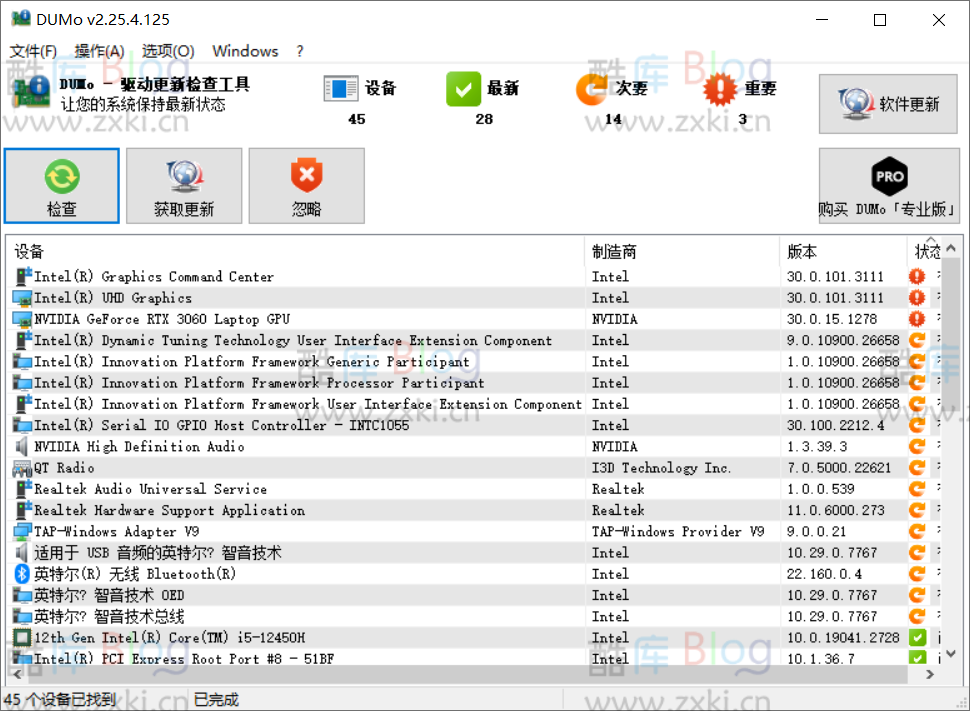
Task: Click green status icon on 12th Gen Intel CPU row
Action: [x=916, y=637]
